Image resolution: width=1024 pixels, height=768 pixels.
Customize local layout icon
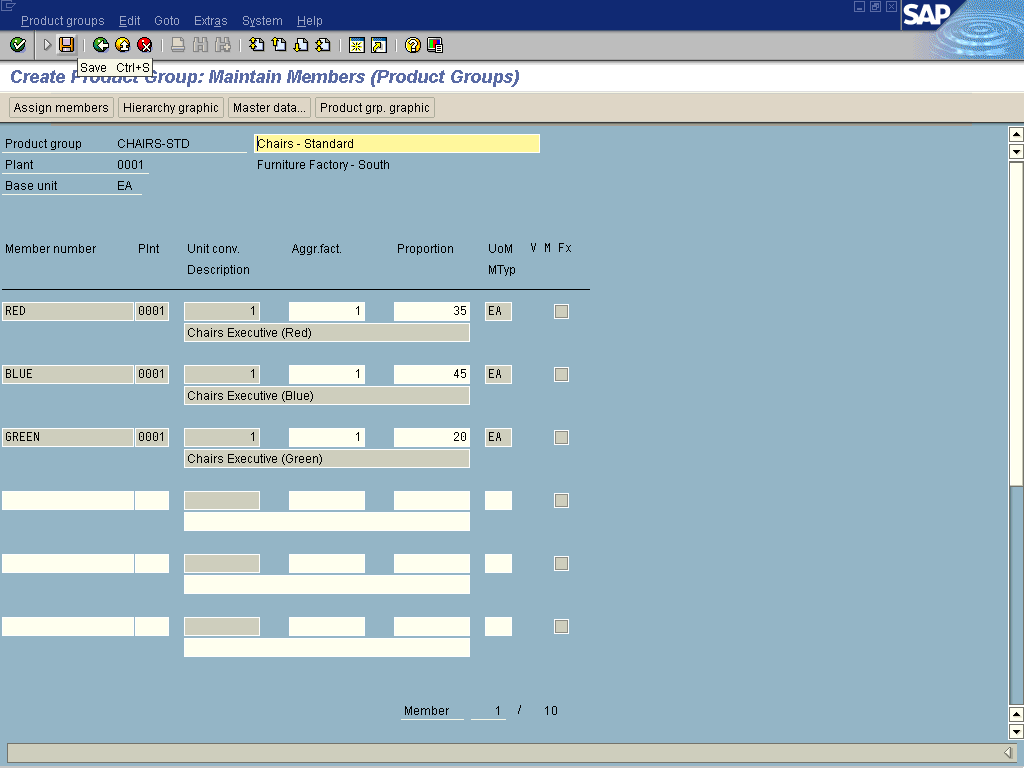[x=435, y=44]
